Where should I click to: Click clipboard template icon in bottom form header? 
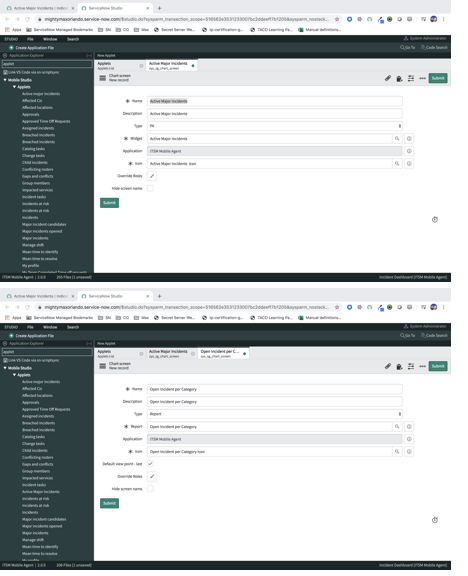[399, 367]
